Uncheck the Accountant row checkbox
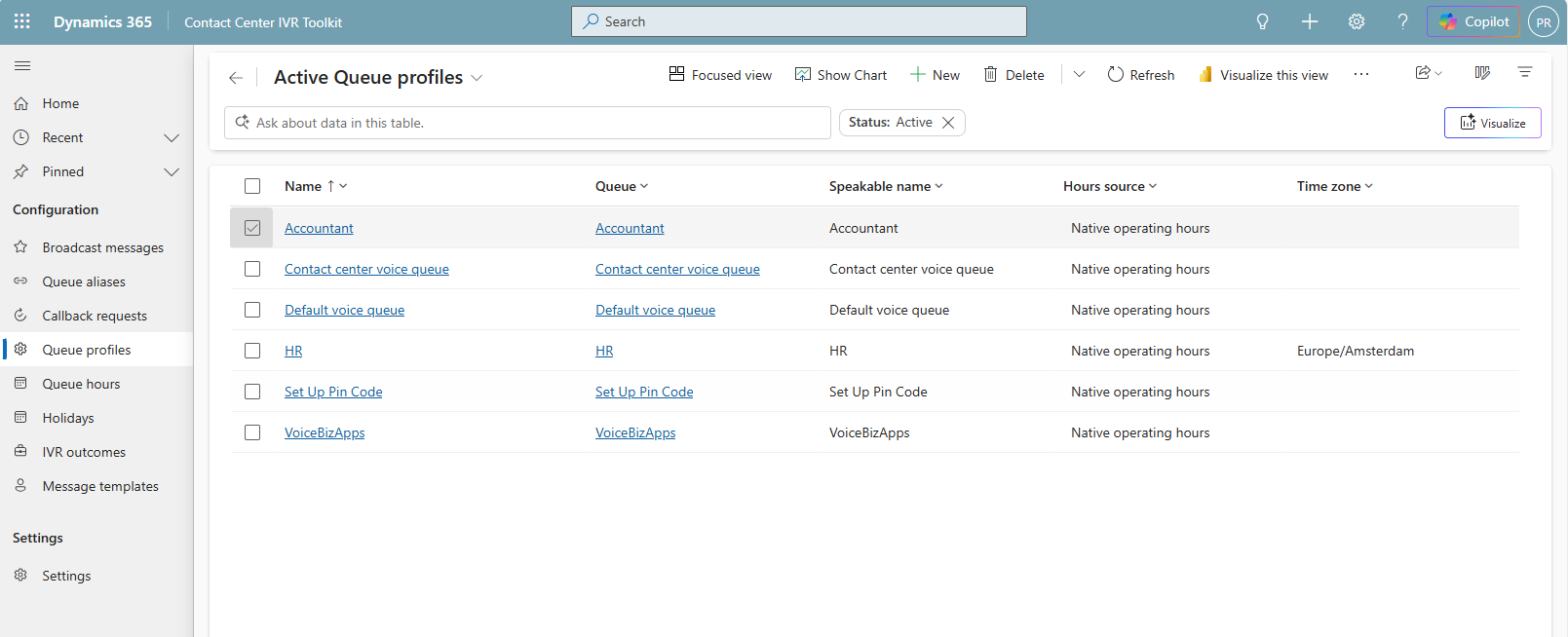This screenshot has height=637, width=1568. pyautogui.click(x=252, y=228)
